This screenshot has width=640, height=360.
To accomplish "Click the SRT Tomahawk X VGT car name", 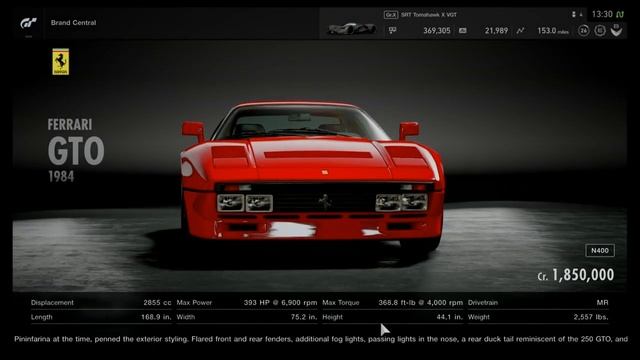I will (x=429, y=15).
